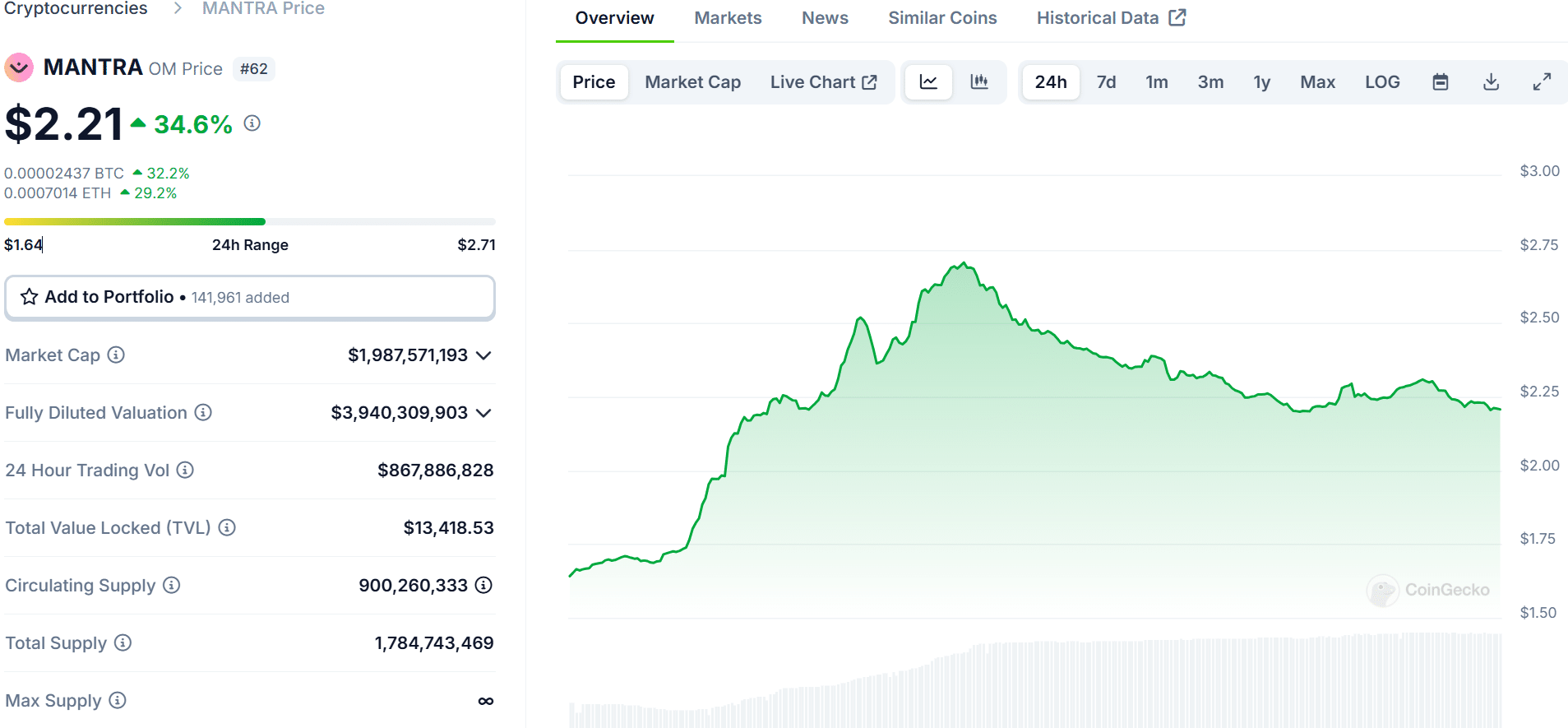Viewport: 1568px width, 728px height.
Task: Click Historical Data external link icon
Action: [x=1177, y=17]
